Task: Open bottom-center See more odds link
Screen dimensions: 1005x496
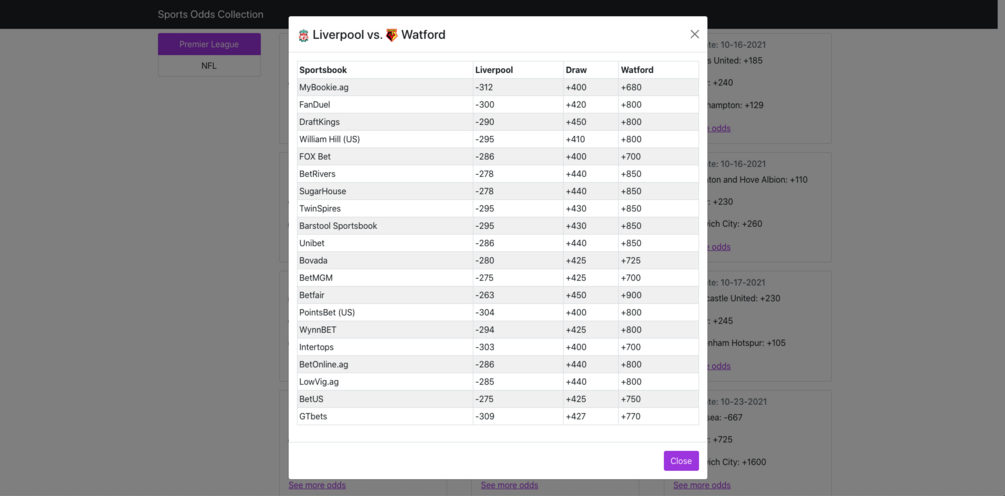Action: (509, 485)
